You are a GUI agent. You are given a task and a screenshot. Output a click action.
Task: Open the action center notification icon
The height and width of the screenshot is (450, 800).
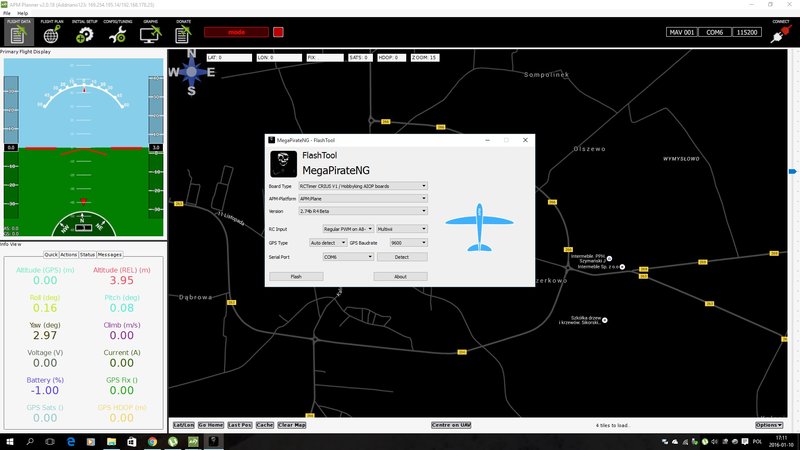point(745,442)
